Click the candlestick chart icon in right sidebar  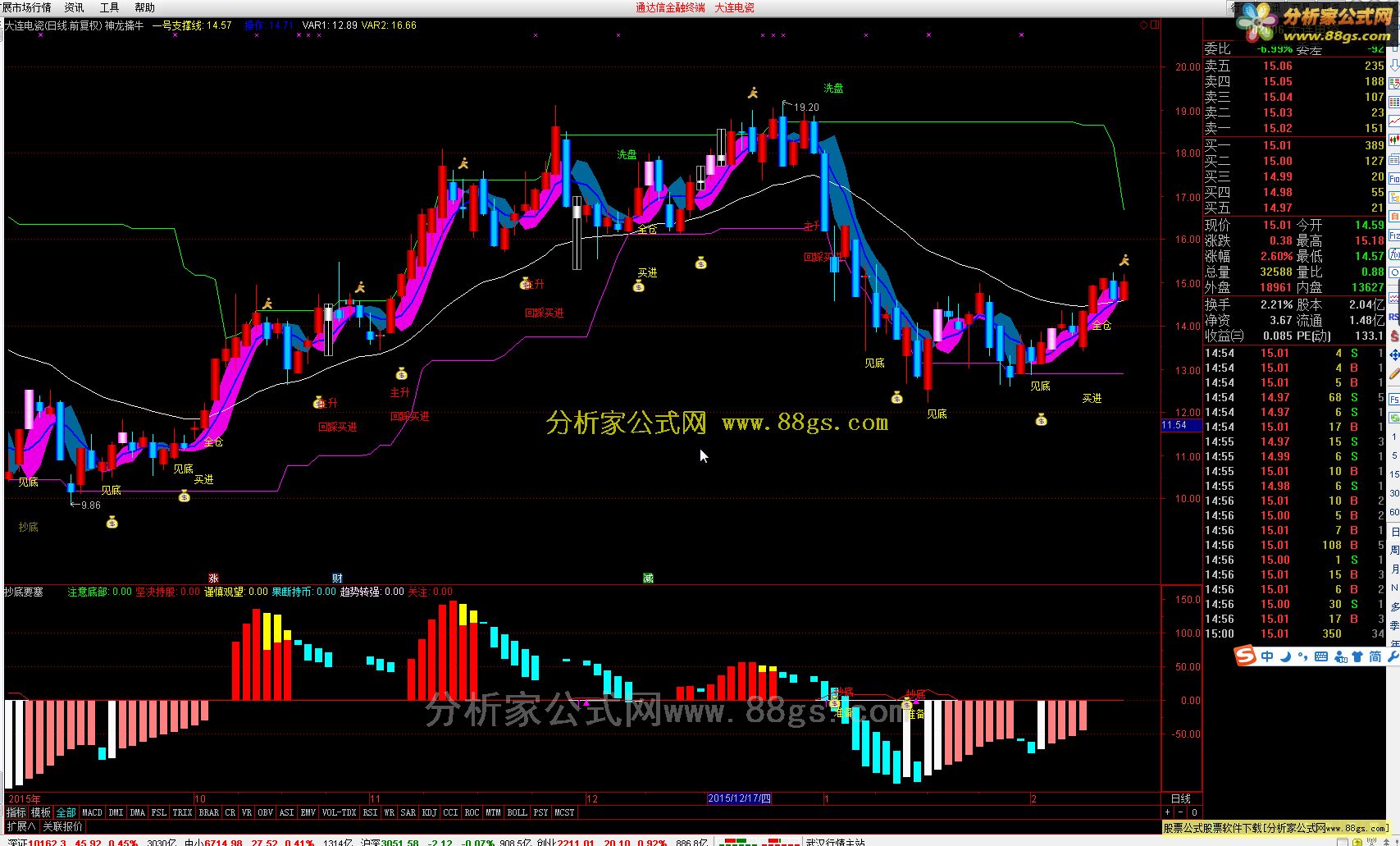coord(1394,139)
